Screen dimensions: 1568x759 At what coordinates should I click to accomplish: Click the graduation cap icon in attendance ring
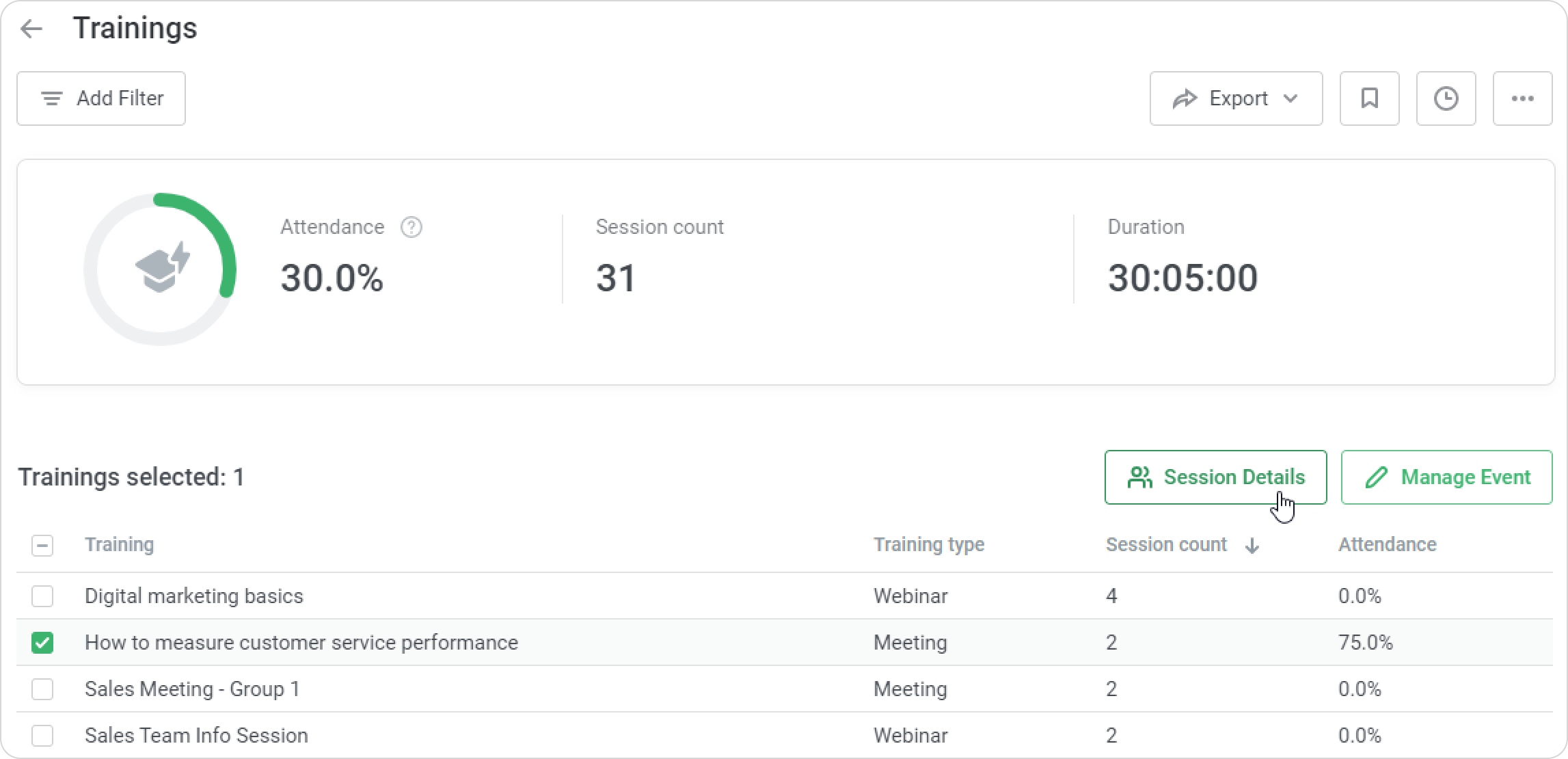(x=162, y=268)
